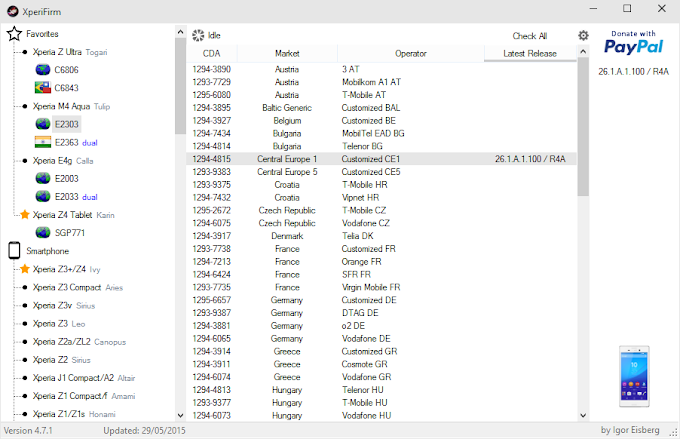
Task: Select the Xperia Z3v Sirius node
Action: [x=64, y=305]
